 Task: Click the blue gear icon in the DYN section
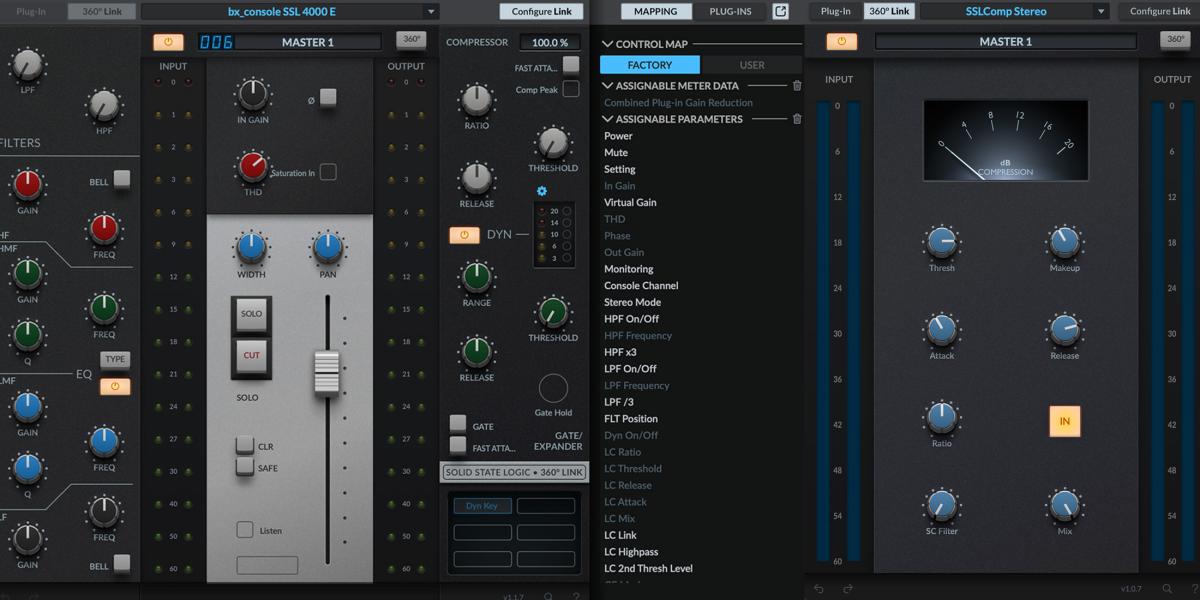(542, 190)
